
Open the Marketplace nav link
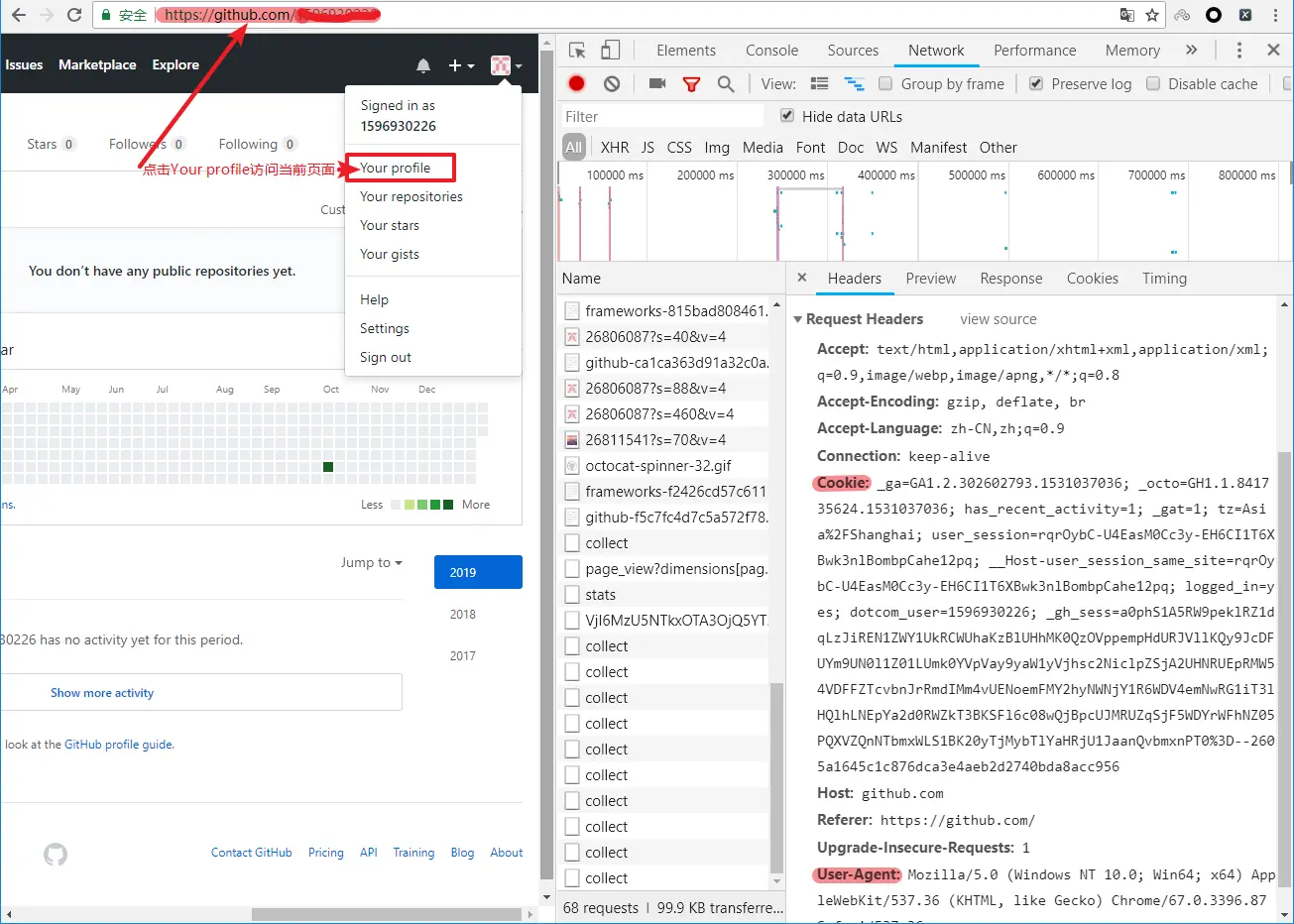coord(97,64)
